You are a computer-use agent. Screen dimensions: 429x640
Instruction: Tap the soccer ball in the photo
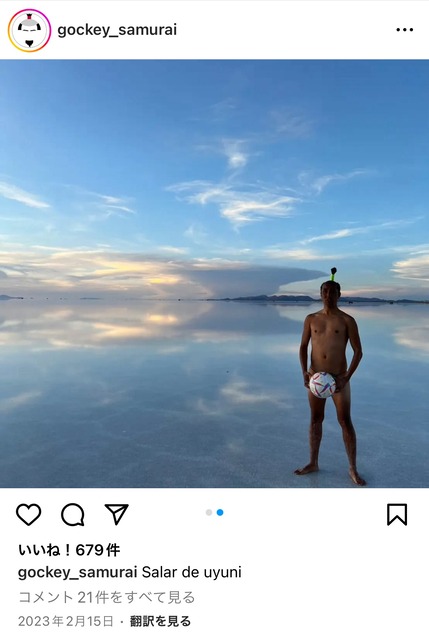pos(322,385)
